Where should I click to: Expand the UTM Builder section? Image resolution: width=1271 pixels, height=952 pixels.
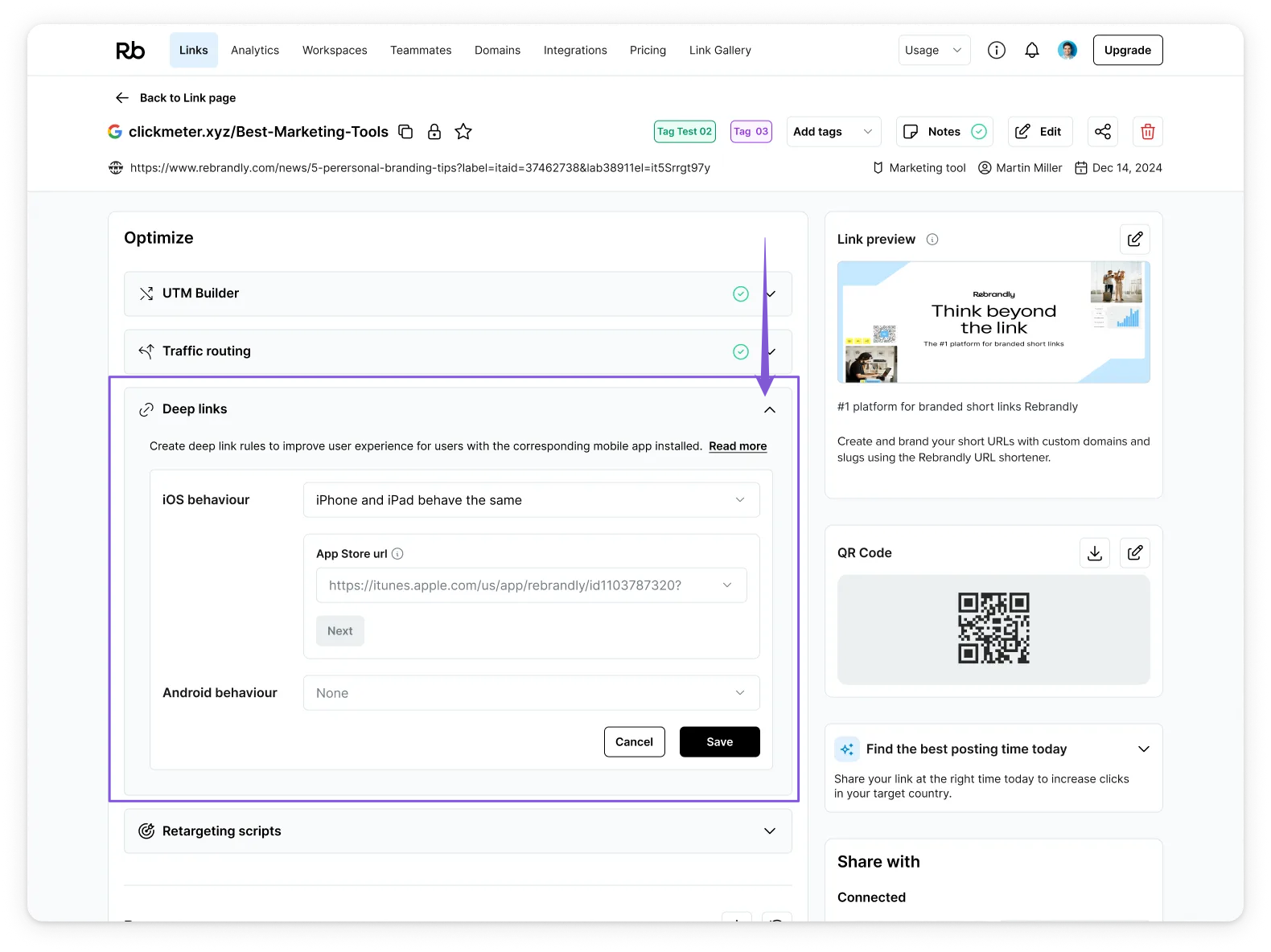click(x=771, y=294)
